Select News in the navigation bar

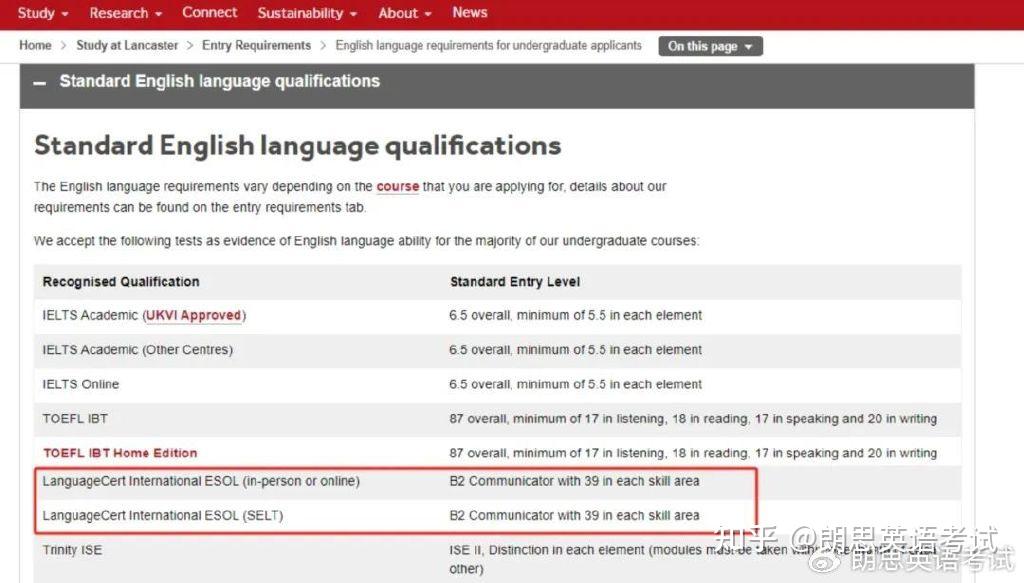coord(469,13)
